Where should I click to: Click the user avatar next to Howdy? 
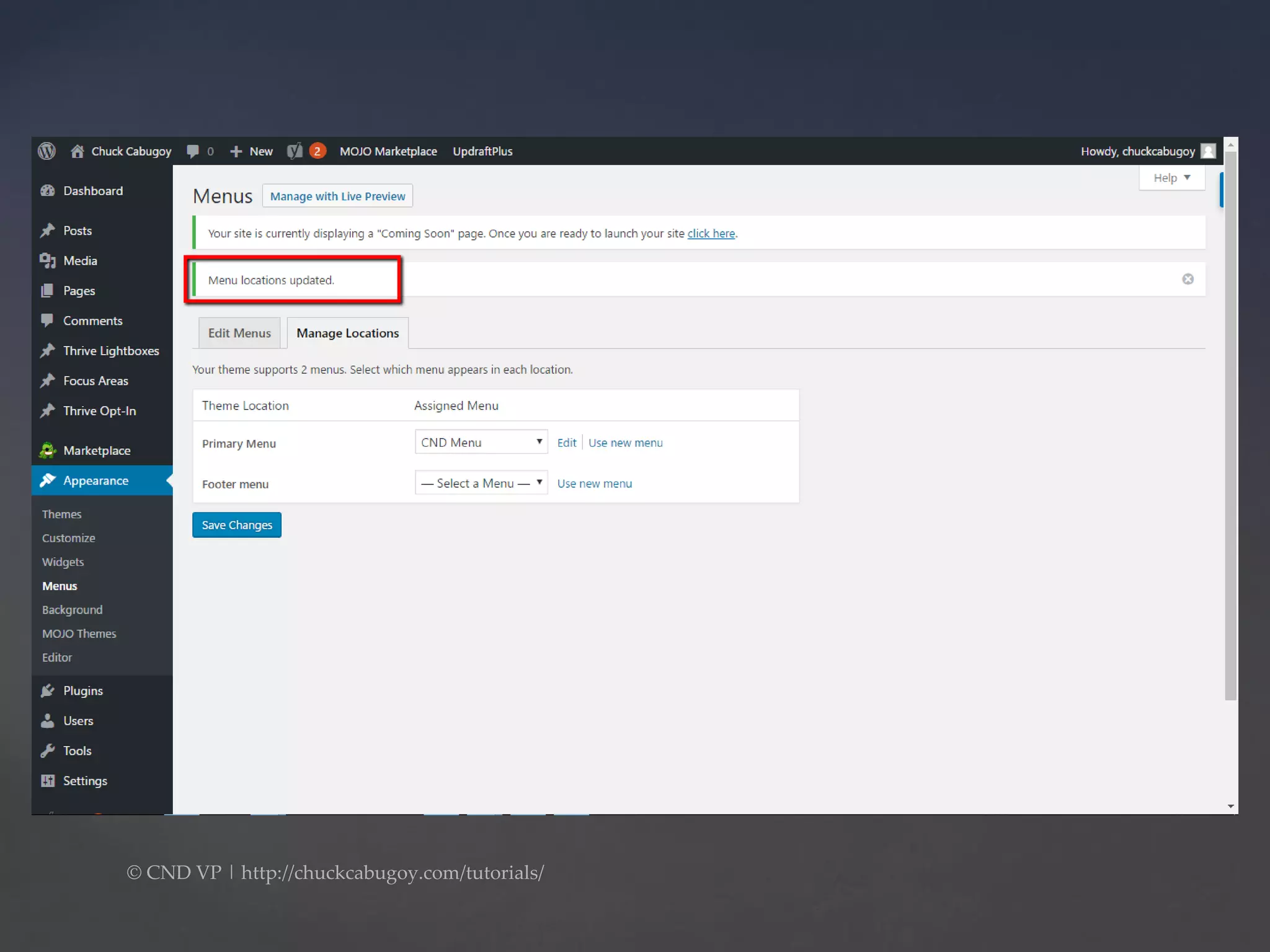click(x=1208, y=151)
